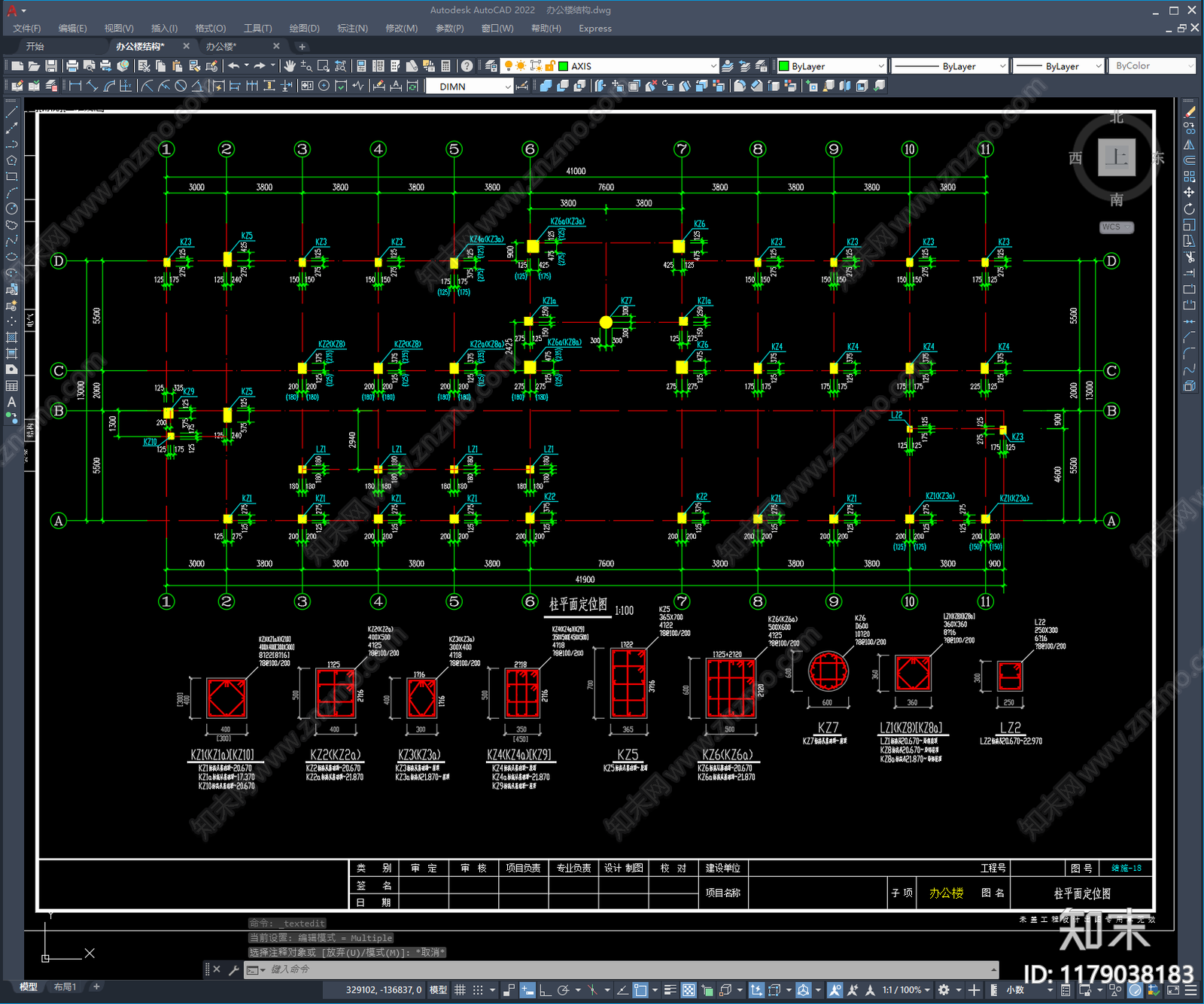Open the AXIS layer dropdown
This screenshot has height=1004, width=1204.
(x=713, y=66)
